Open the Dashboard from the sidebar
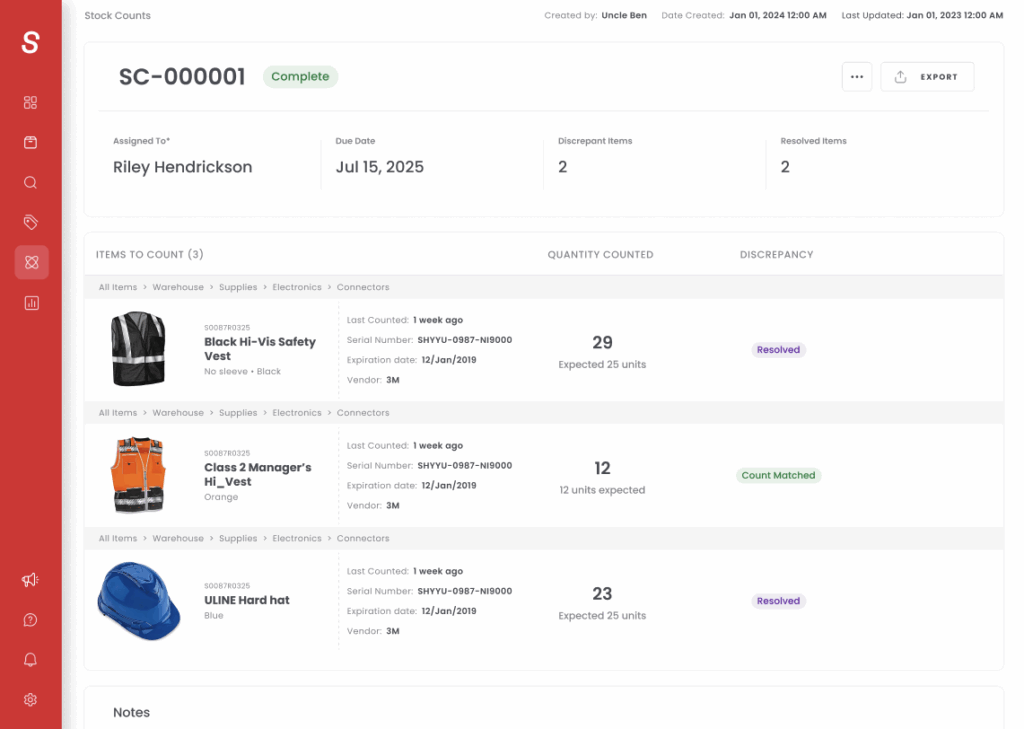This screenshot has width=1024, height=729. point(30,102)
